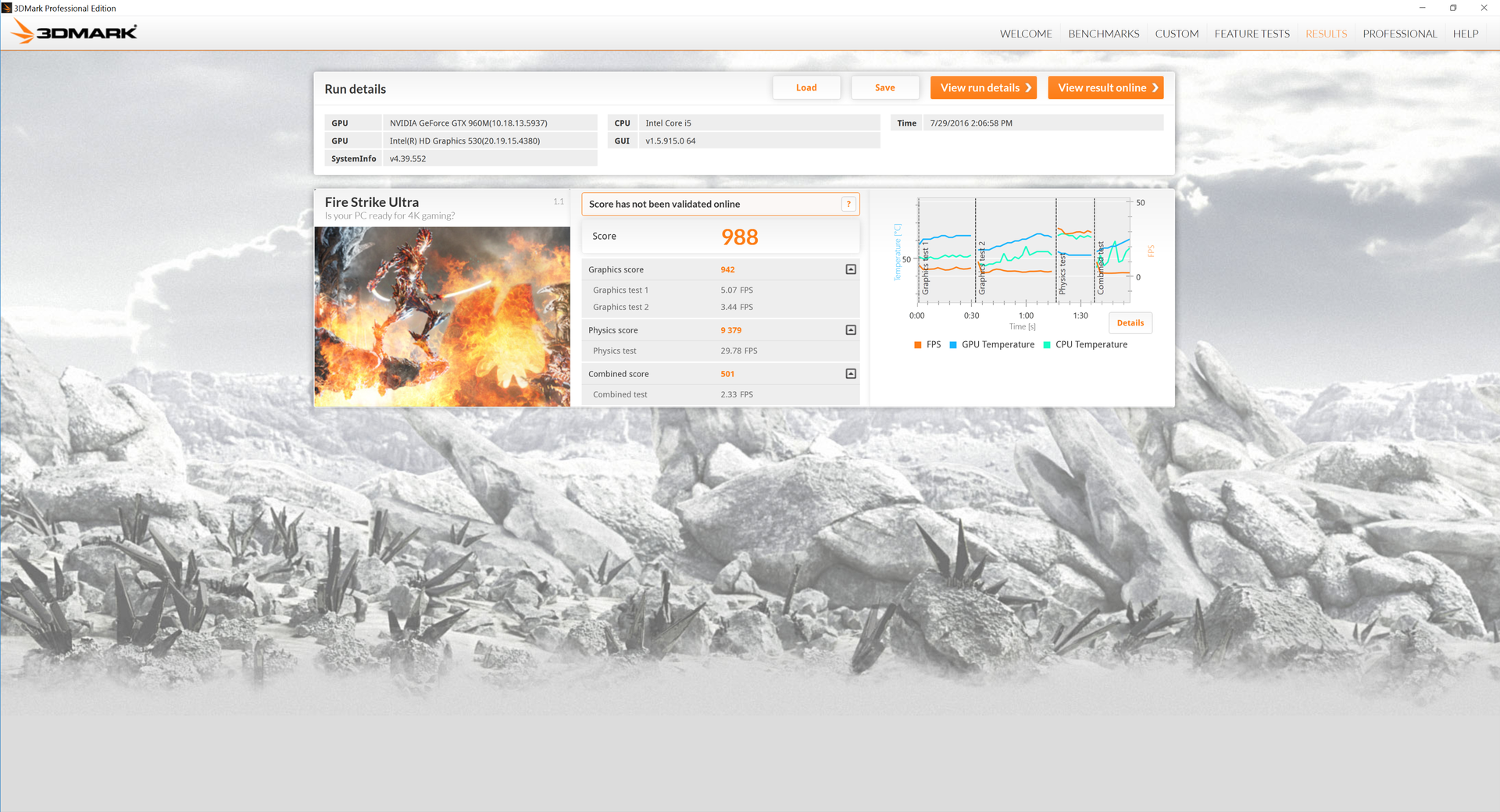The height and width of the screenshot is (812, 1500).
Task: Click Physics test result 29.78 FPS
Action: point(739,351)
